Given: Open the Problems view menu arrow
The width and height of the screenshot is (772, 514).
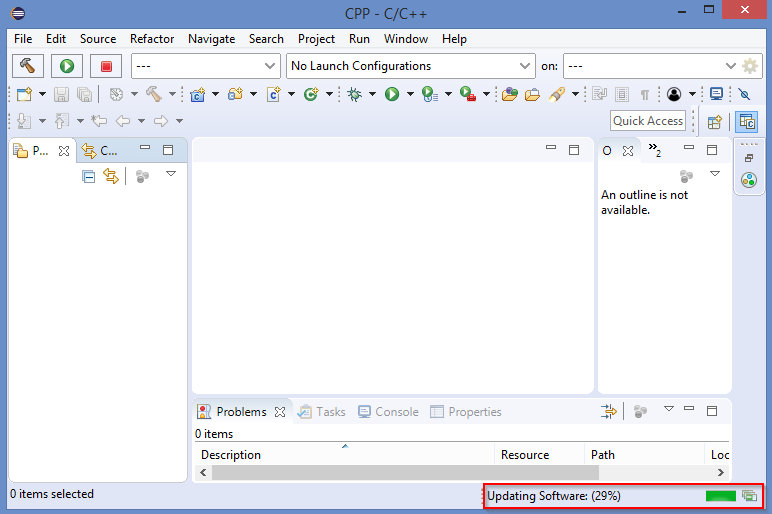Looking at the screenshot, I should (x=668, y=410).
